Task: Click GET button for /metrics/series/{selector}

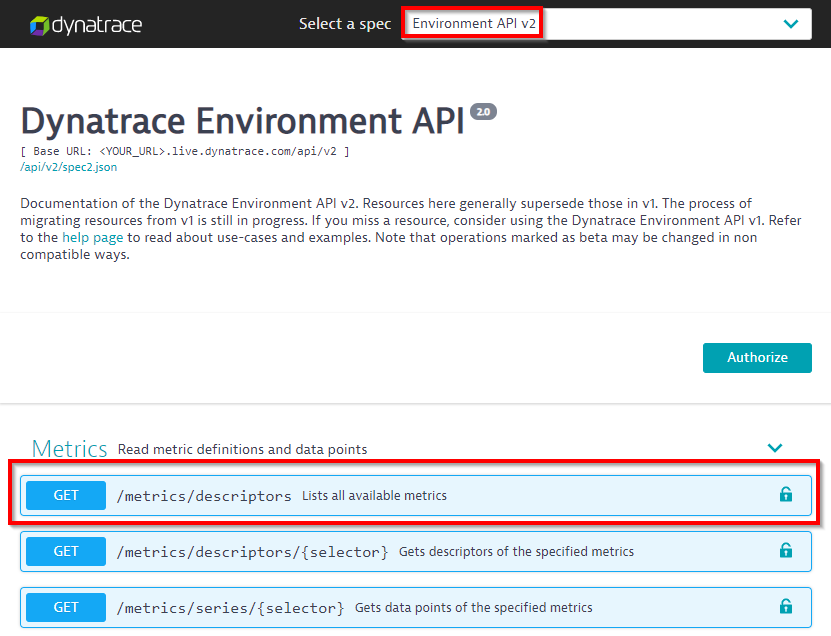Action: click(x=66, y=607)
